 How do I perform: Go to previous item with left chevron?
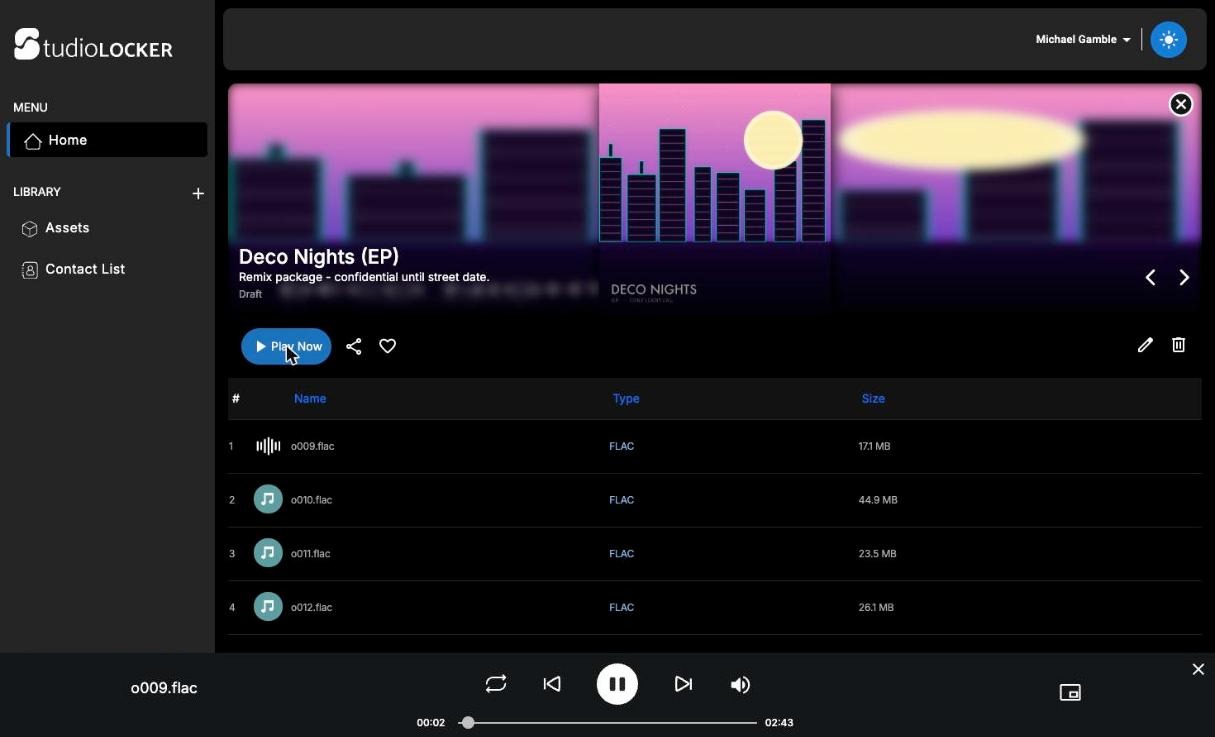coord(1150,278)
